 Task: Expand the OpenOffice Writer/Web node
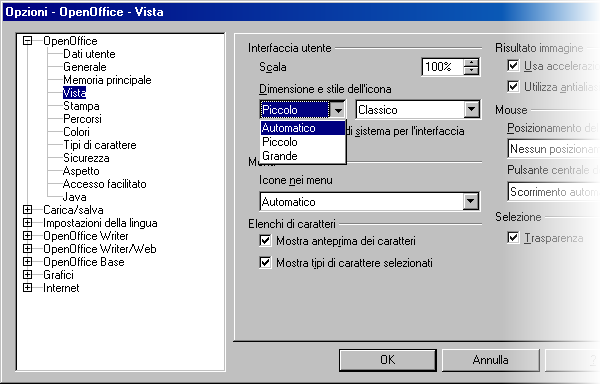coord(27,248)
